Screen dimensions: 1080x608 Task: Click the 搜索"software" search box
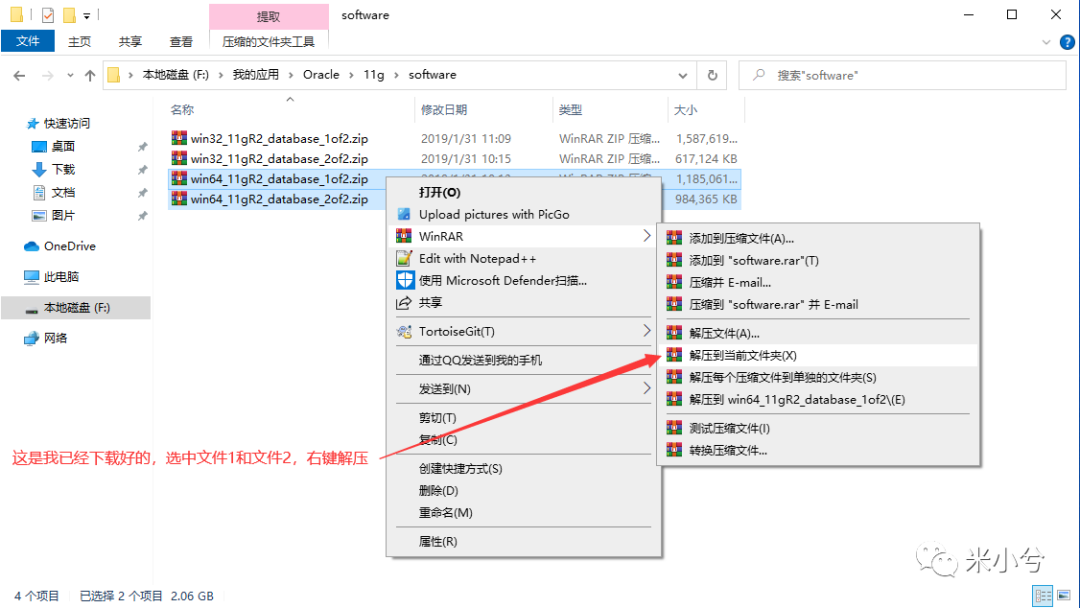(x=902, y=75)
